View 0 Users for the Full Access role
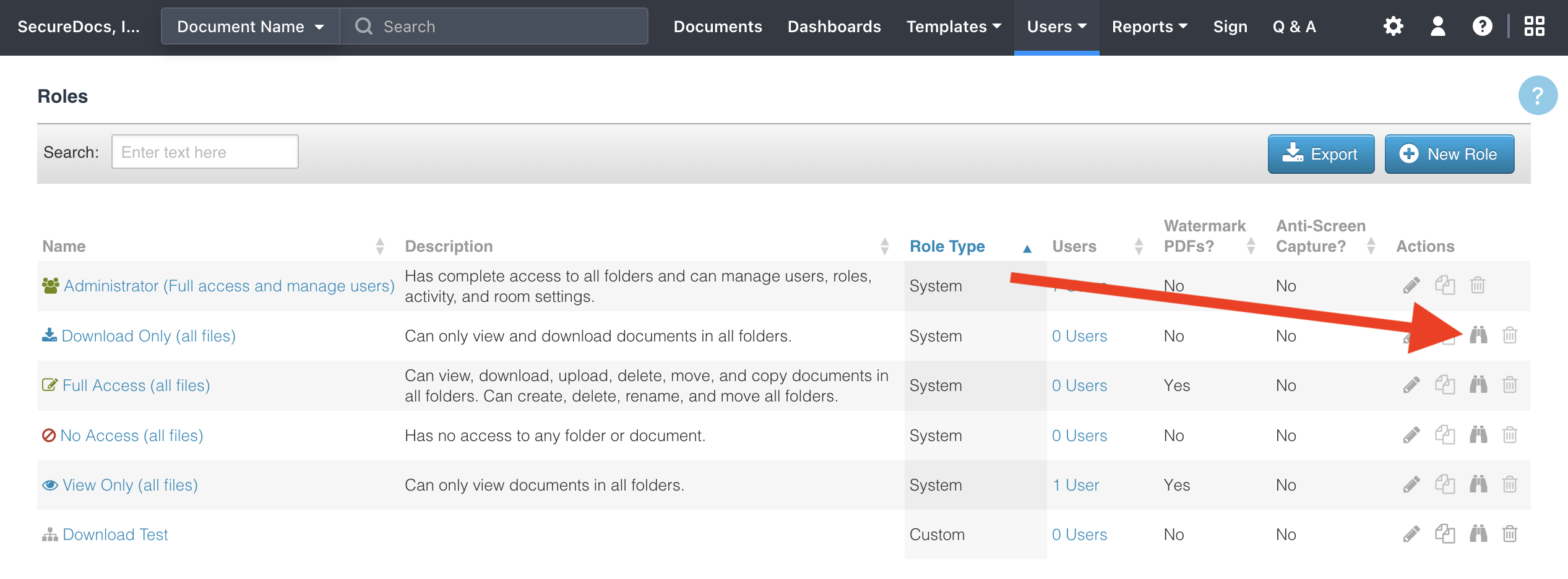Screen dimensions: 1568x579 [1080, 385]
